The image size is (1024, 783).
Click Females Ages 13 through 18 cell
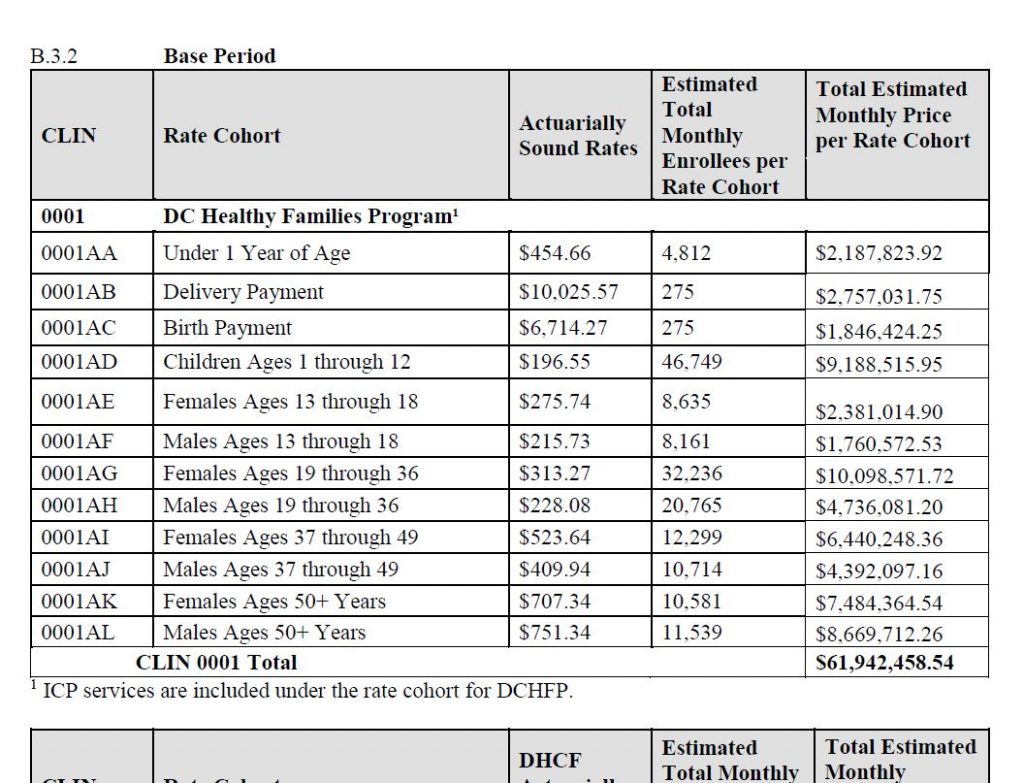[x=290, y=402]
